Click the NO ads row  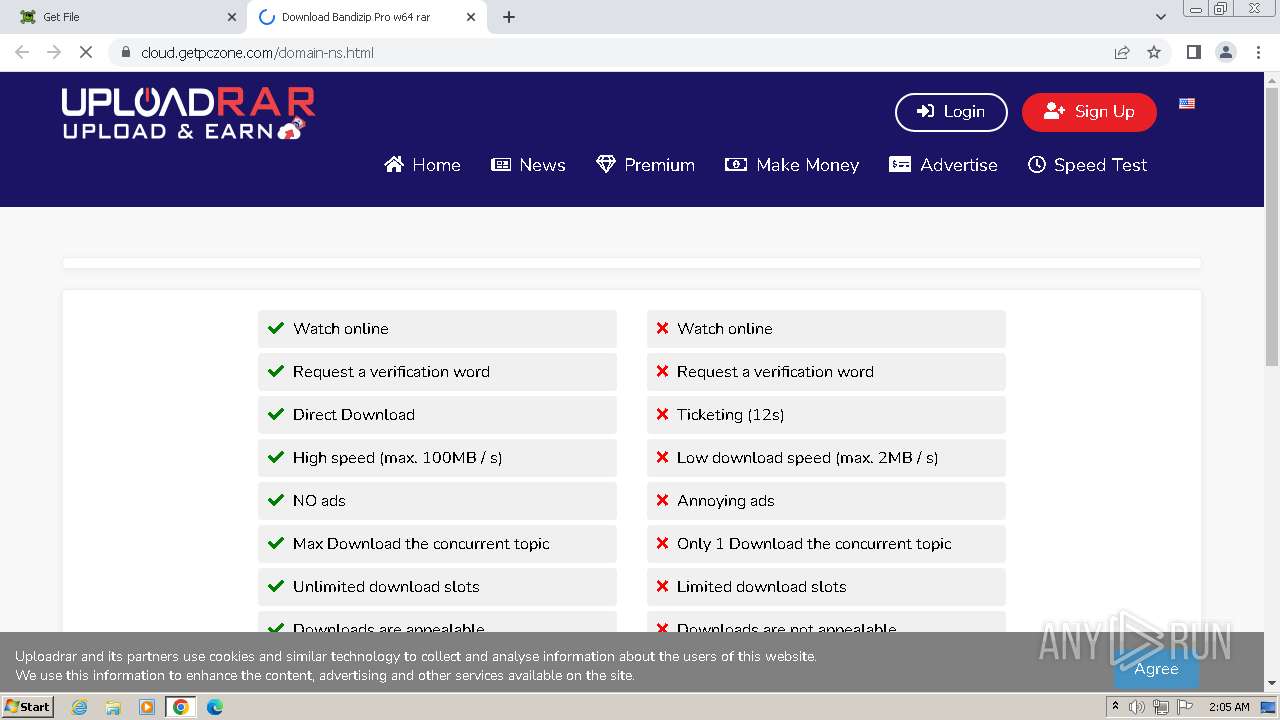(437, 501)
